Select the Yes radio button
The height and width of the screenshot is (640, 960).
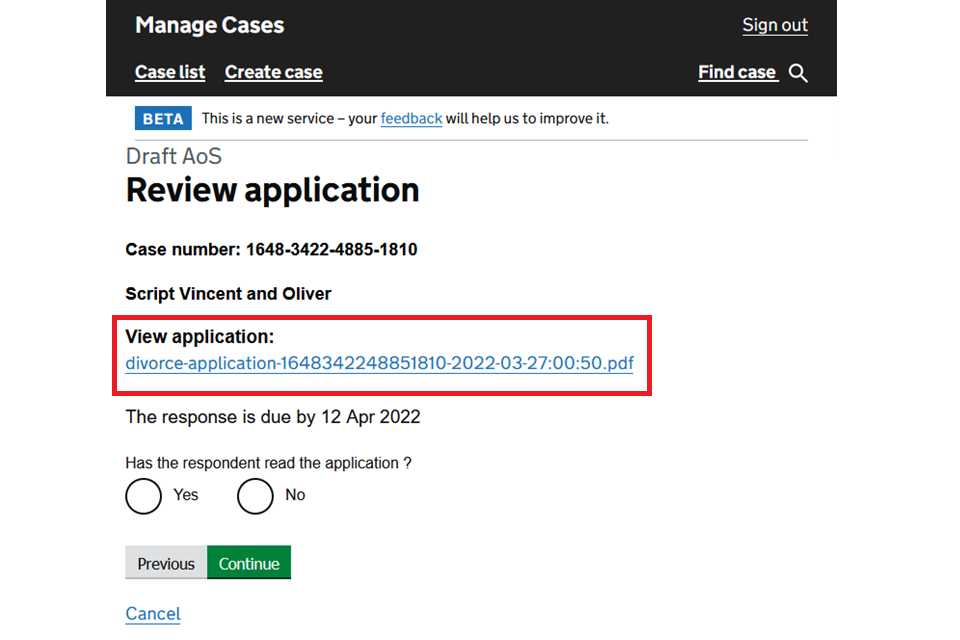click(144, 496)
